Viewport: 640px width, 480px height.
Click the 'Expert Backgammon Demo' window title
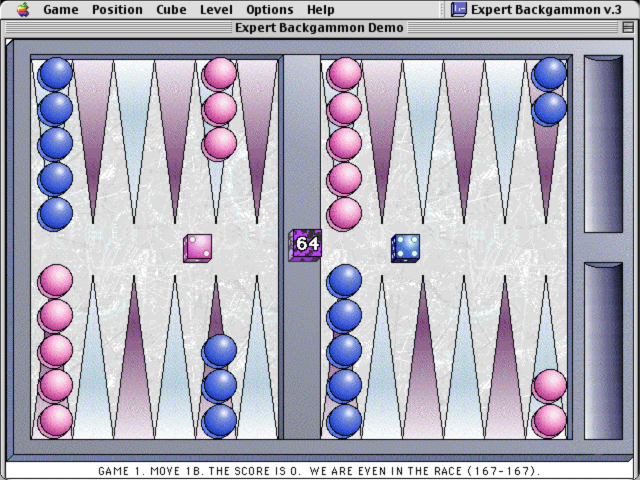(x=320, y=27)
